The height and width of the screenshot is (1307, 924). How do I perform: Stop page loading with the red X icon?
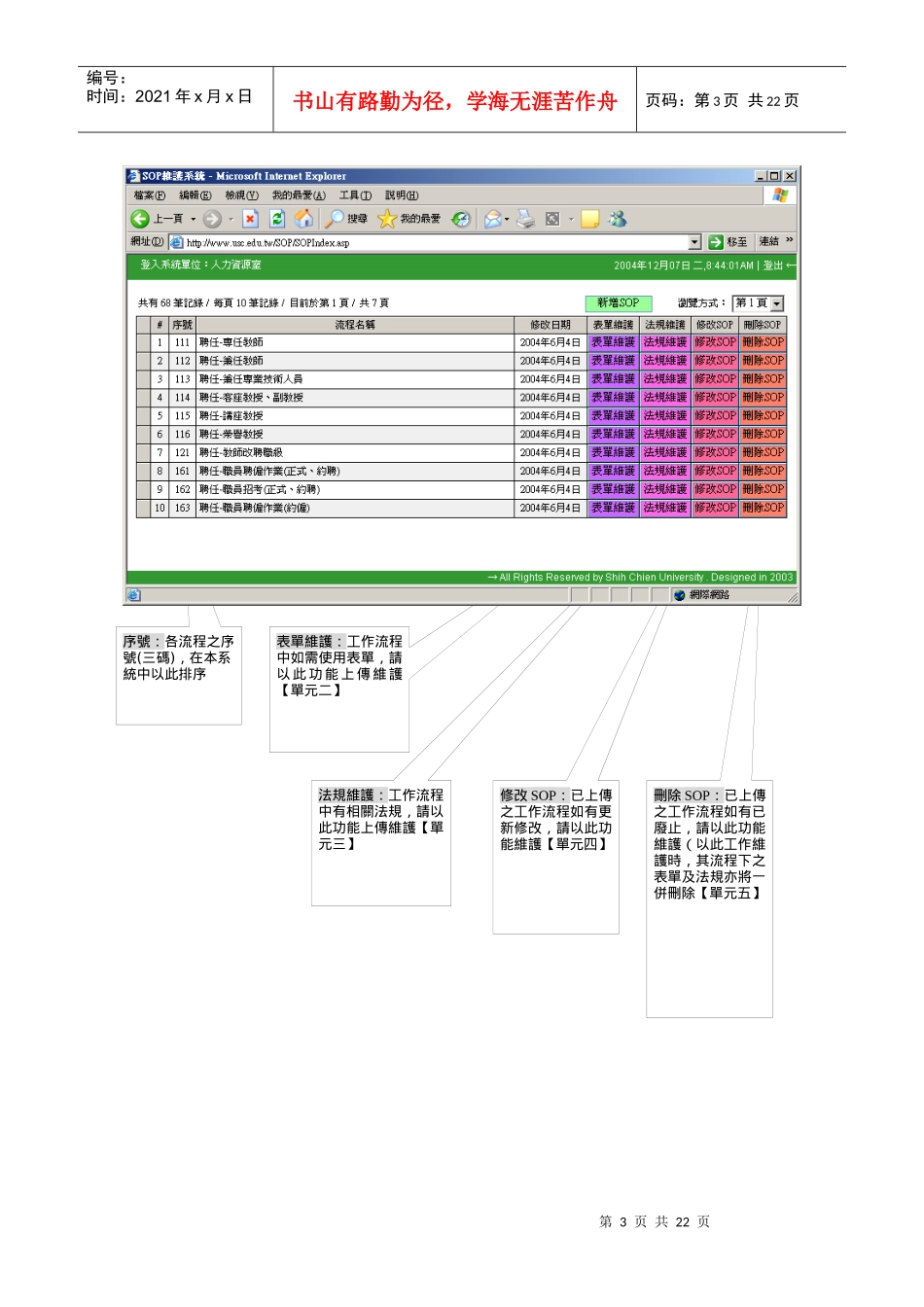(250, 219)
